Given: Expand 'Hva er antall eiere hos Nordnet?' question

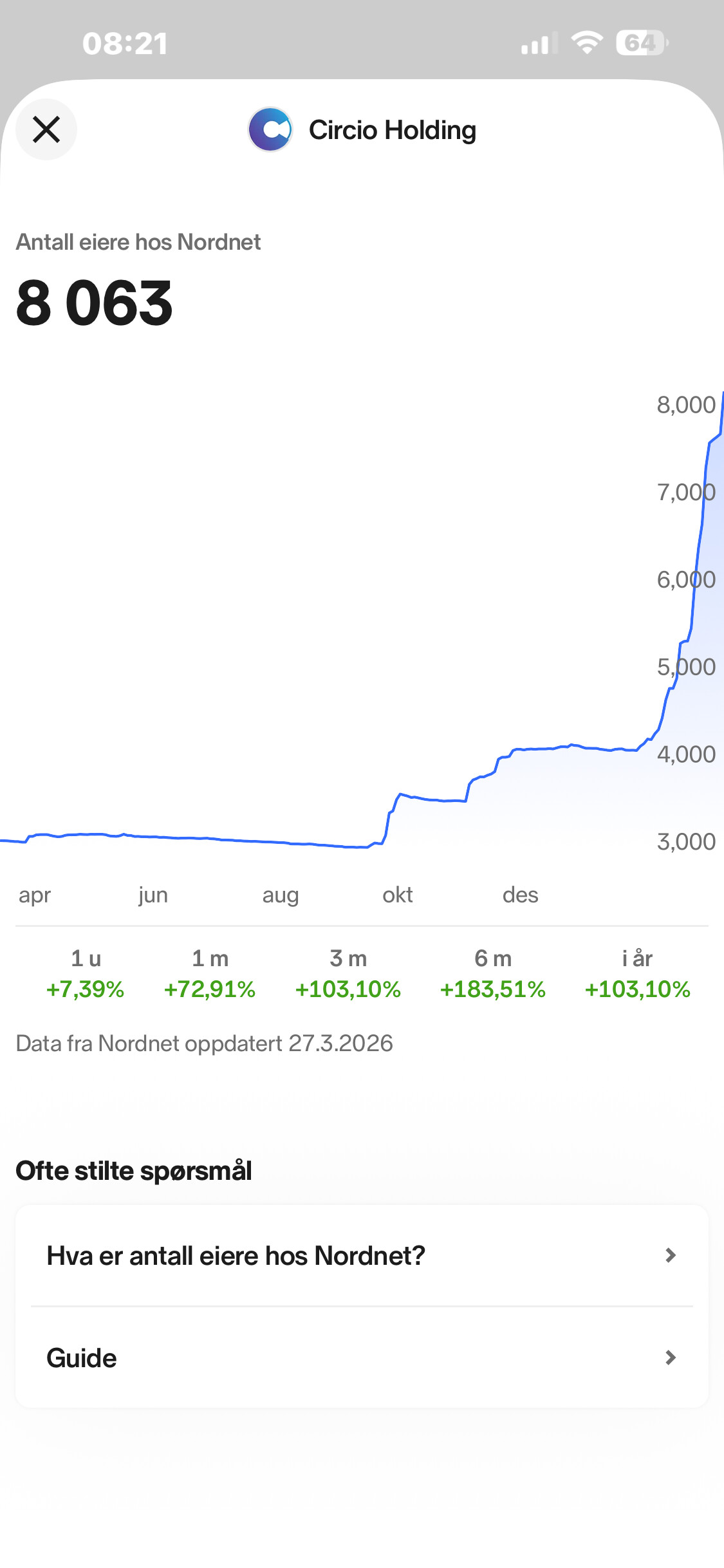Looking at the screenshot, I should point(236,1256).
